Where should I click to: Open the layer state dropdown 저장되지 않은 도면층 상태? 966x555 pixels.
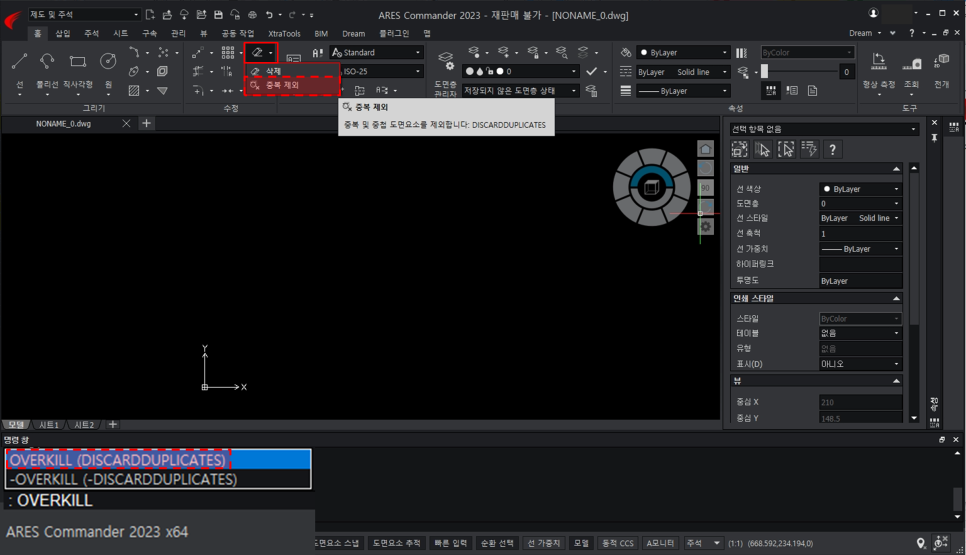tap(521, 91)
